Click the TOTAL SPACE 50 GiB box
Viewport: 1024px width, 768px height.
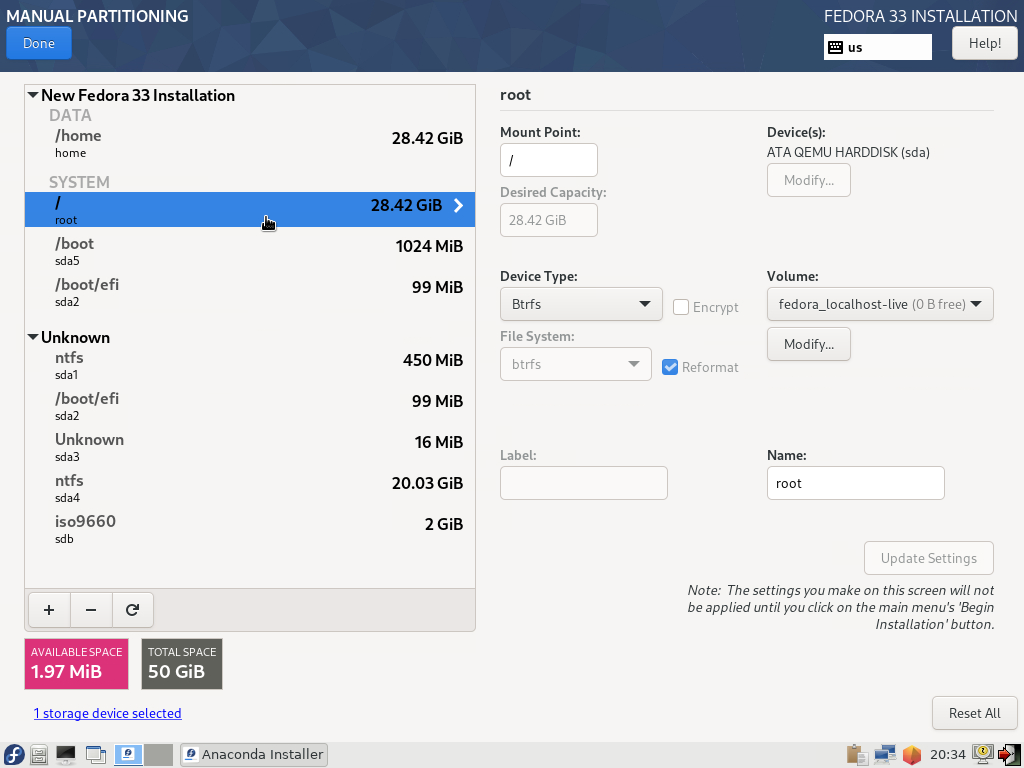[182, 664]
